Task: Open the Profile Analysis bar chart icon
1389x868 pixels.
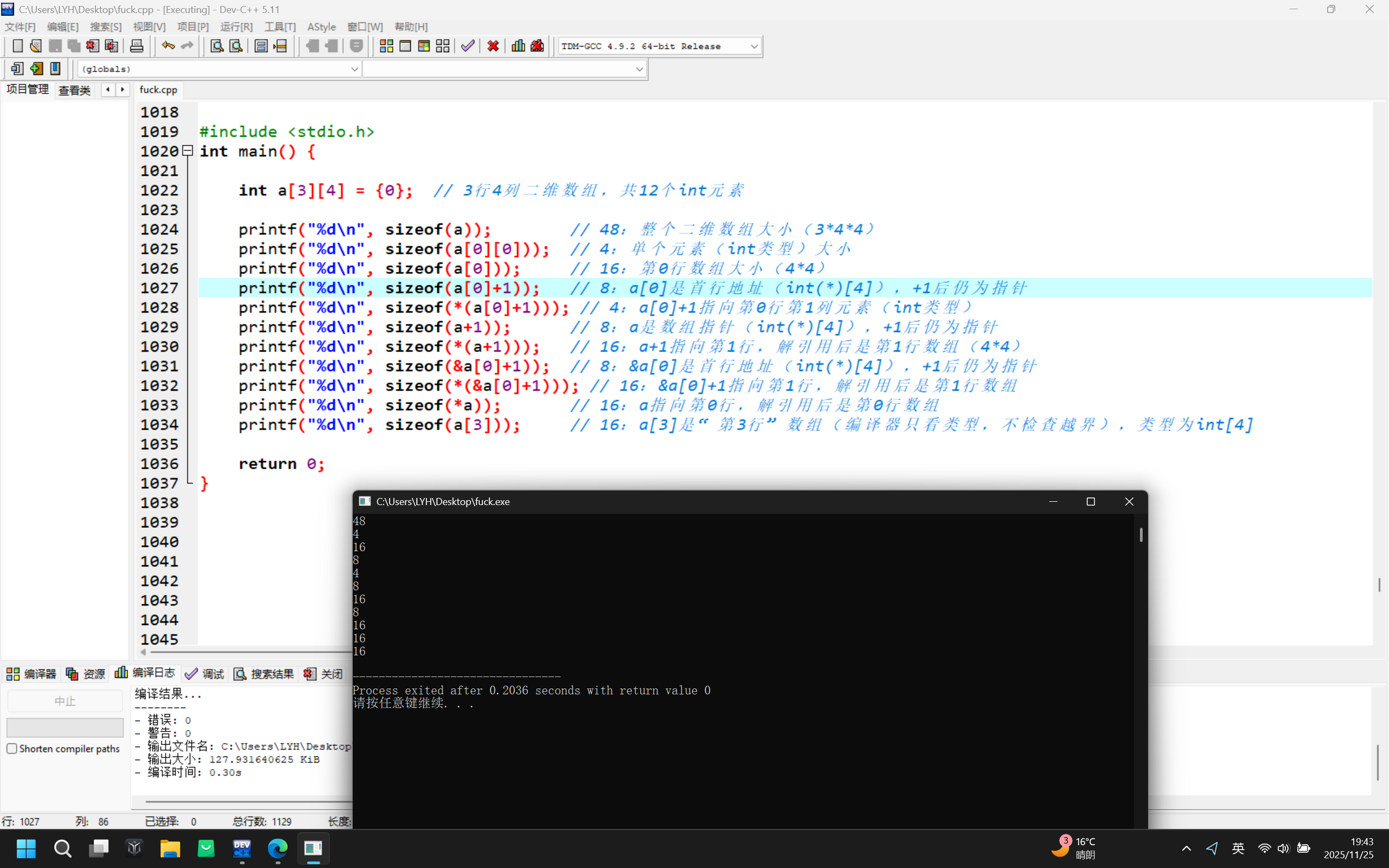Action: [x=518, y=46]
